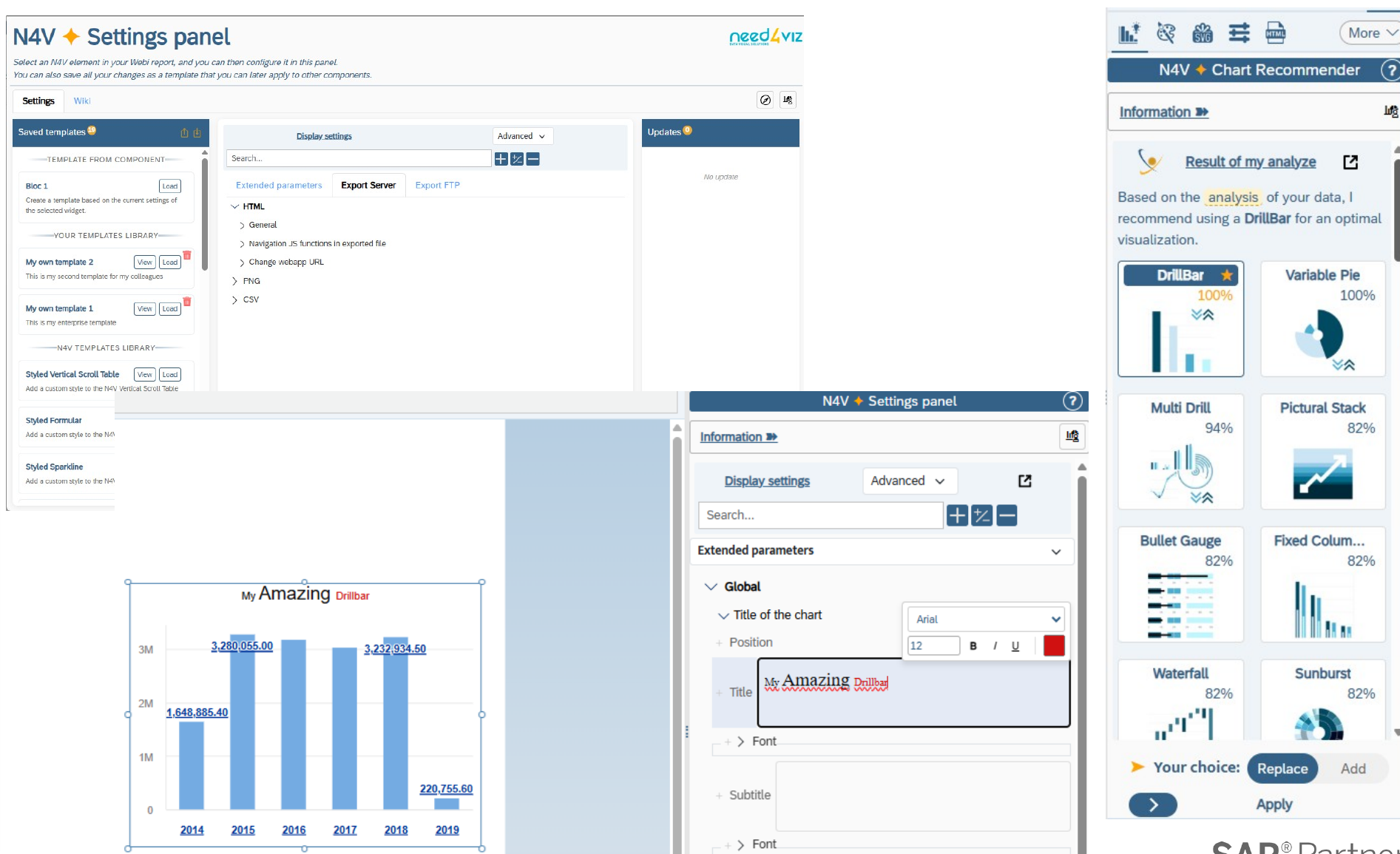Click help icon on Chart Recommender header
This screenshot has width=1400, height=854.
[1390, 70]
